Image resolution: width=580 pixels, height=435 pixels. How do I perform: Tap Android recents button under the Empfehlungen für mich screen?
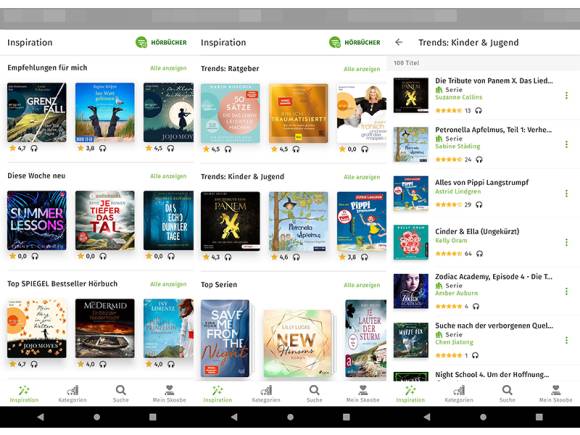(x=153, y=417)
